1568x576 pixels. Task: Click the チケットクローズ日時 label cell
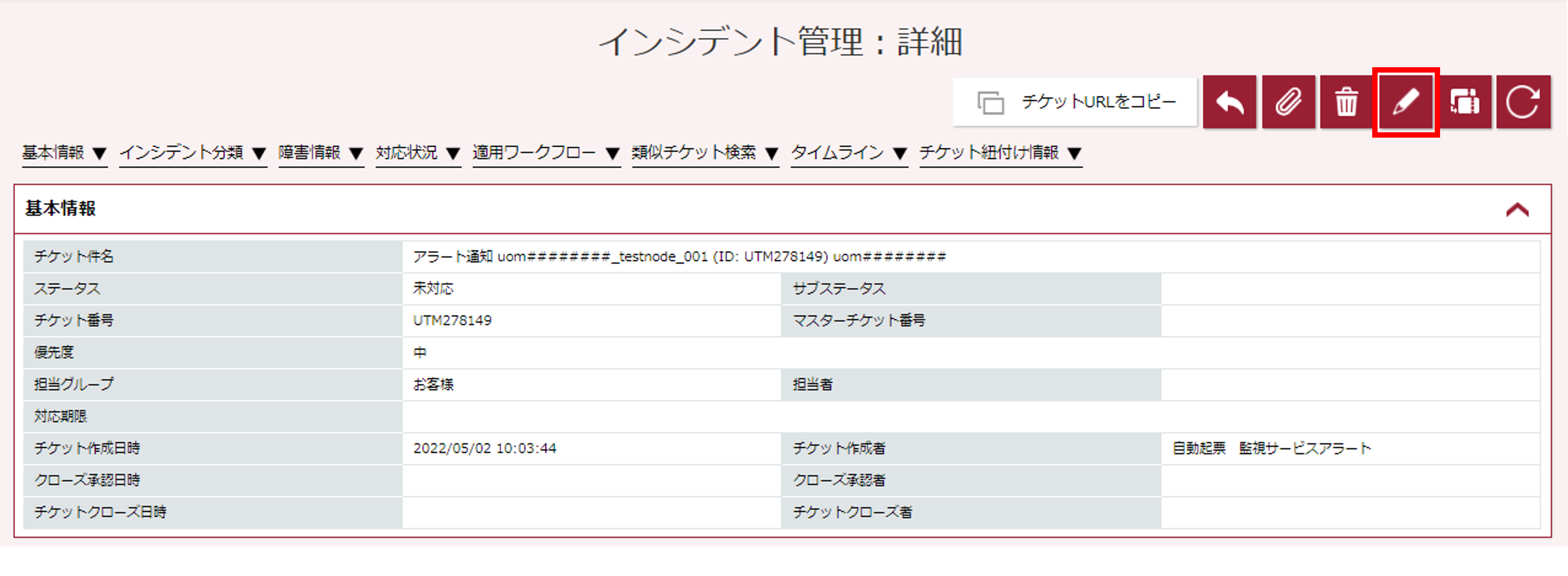(213, 513)
